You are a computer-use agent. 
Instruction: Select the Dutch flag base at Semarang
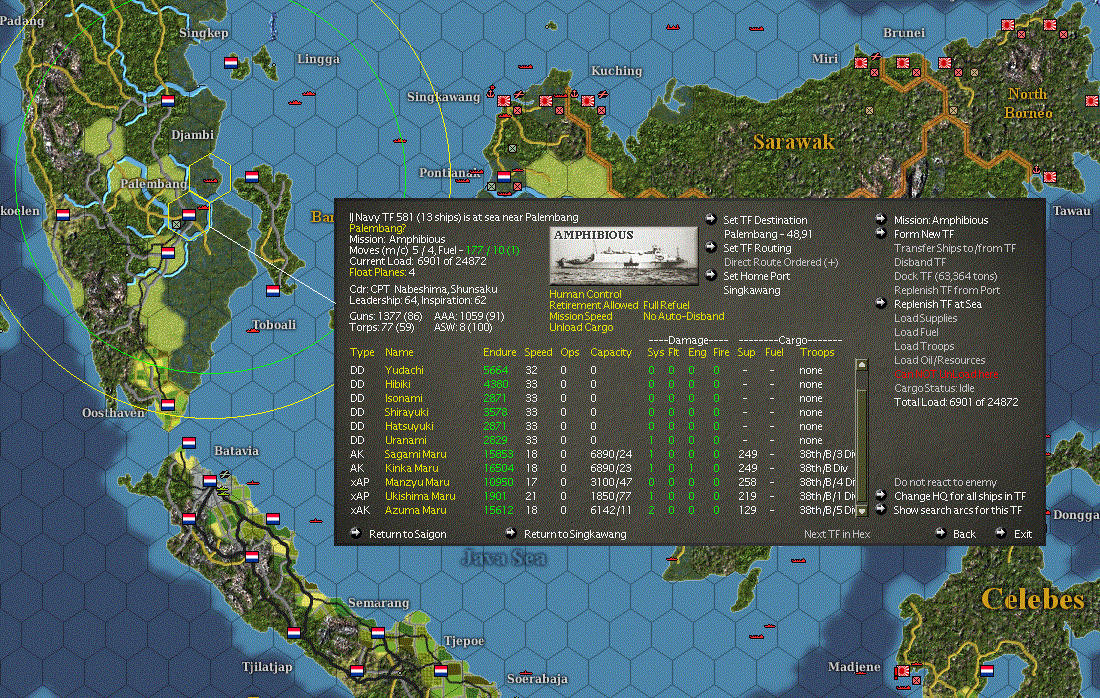378,632
